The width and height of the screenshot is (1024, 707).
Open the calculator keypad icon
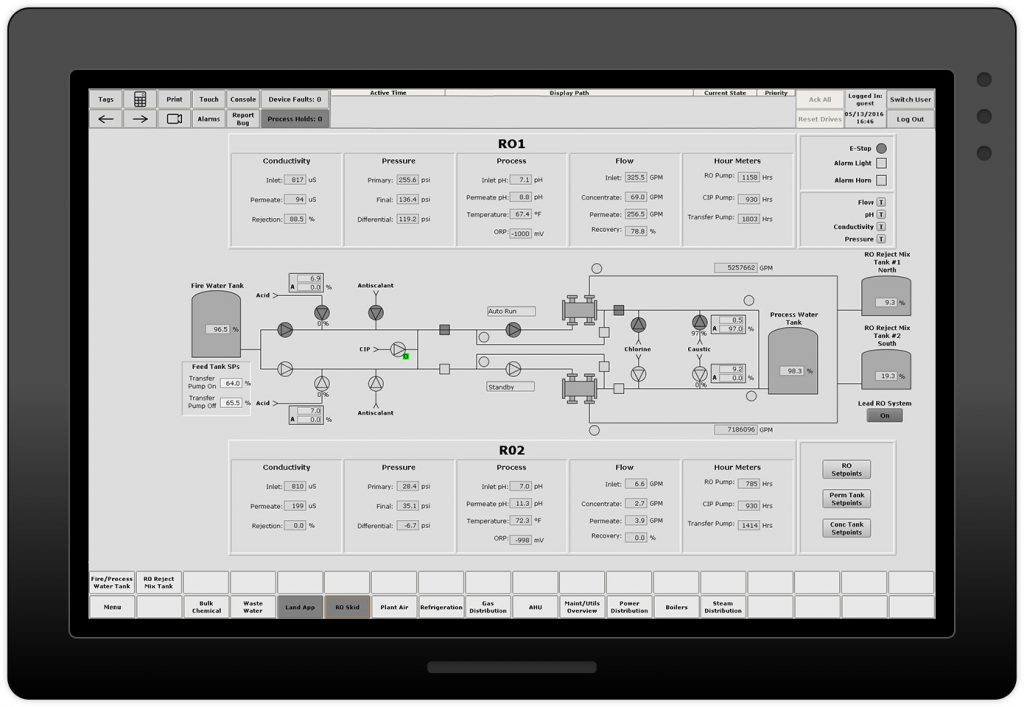point(140,99)
